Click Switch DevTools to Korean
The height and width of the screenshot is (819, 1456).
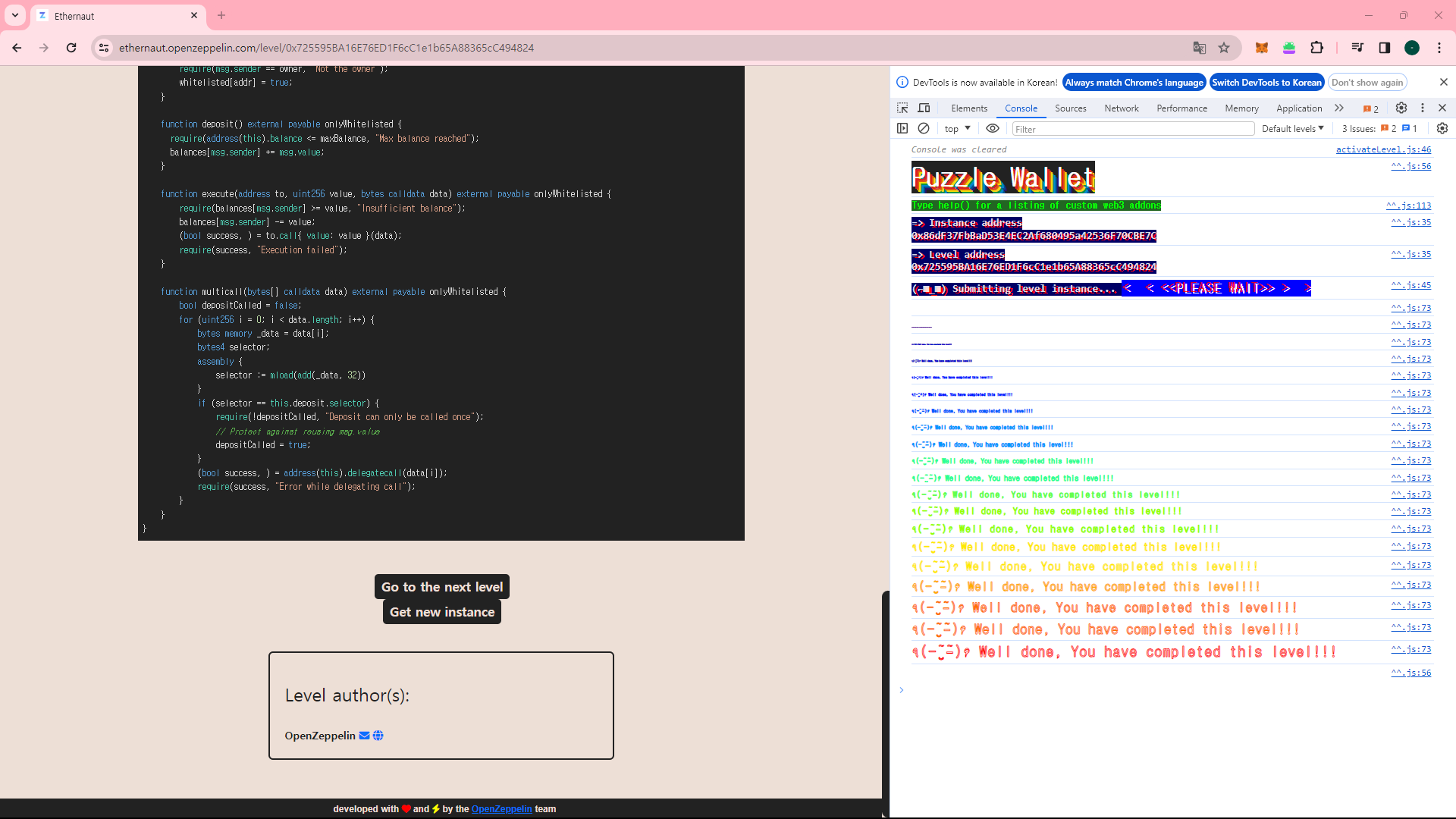(x=1266, y=83)
